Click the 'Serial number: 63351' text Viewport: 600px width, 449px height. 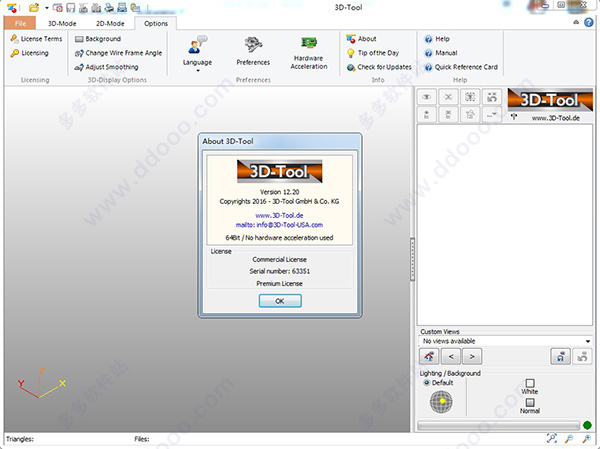[280, 271]
